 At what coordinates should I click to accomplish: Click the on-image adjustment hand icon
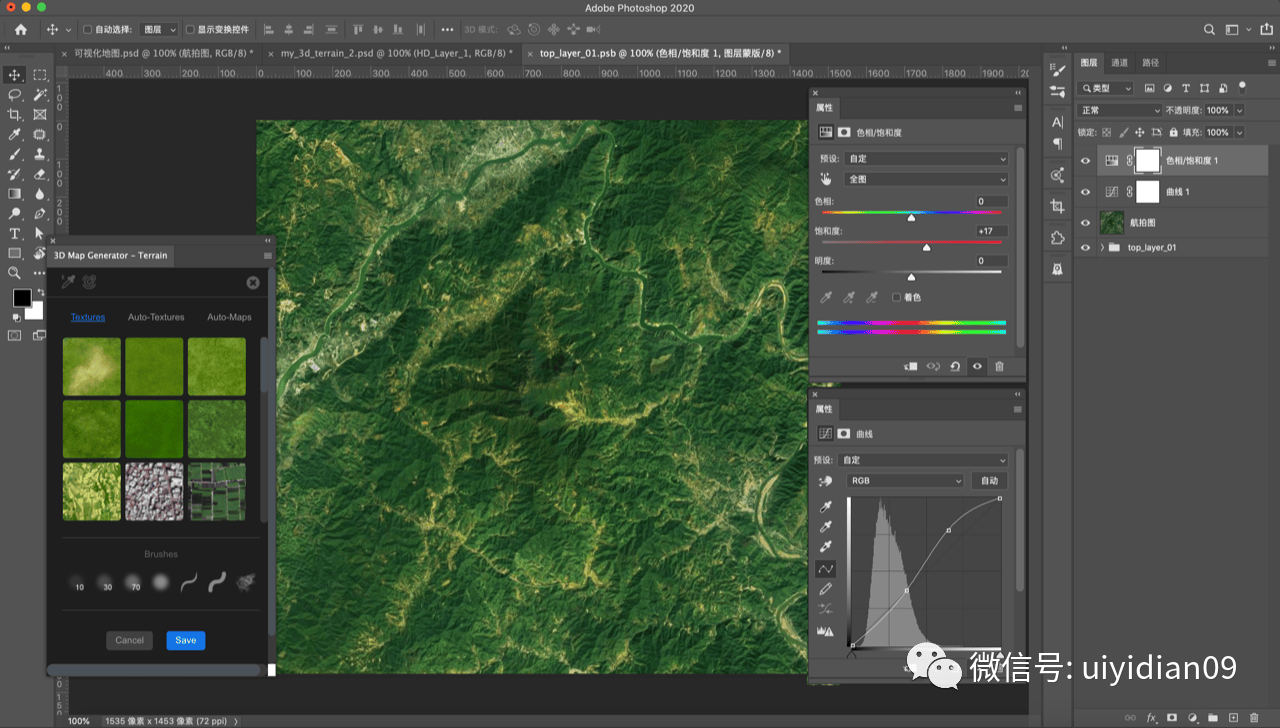(x=826, y=179)
